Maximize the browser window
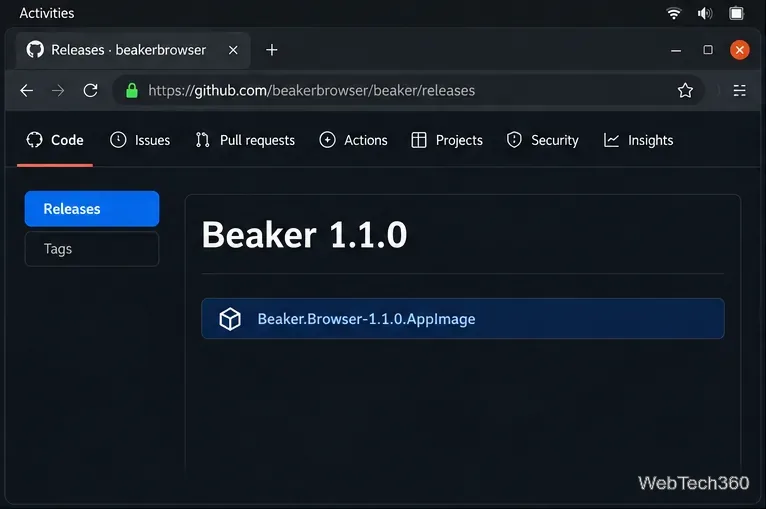766x509 pixels. point(708,50)
